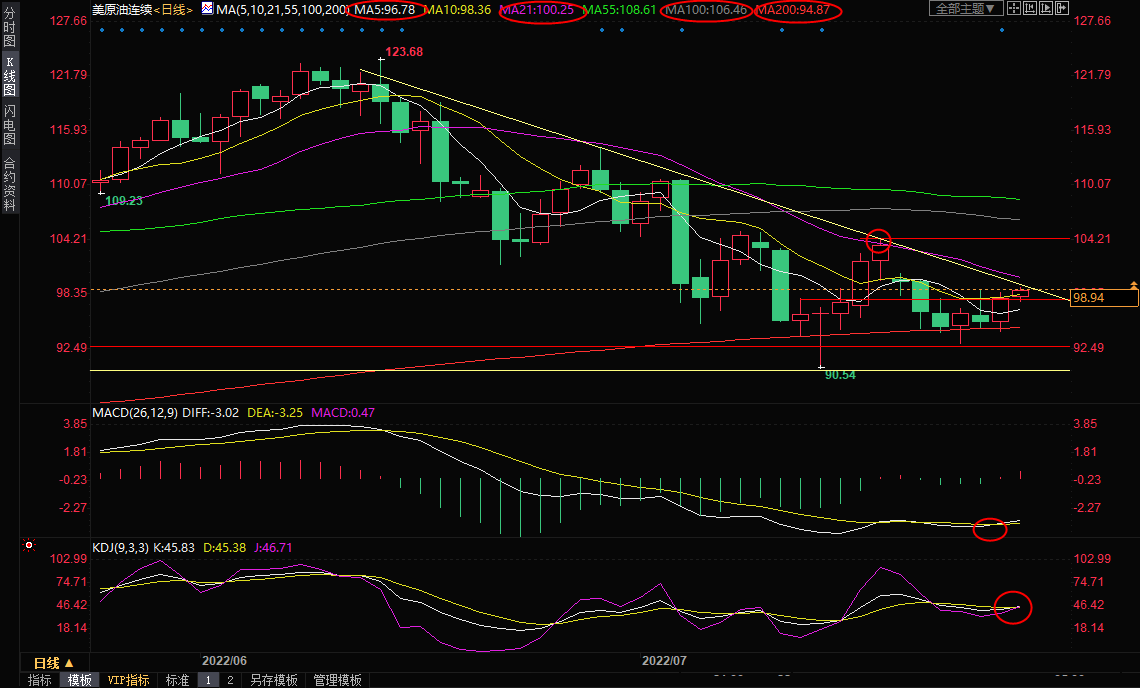Open the 全部主题 theme dropdown
Screen dimensions: 1140x688
[x=966, y=9]
